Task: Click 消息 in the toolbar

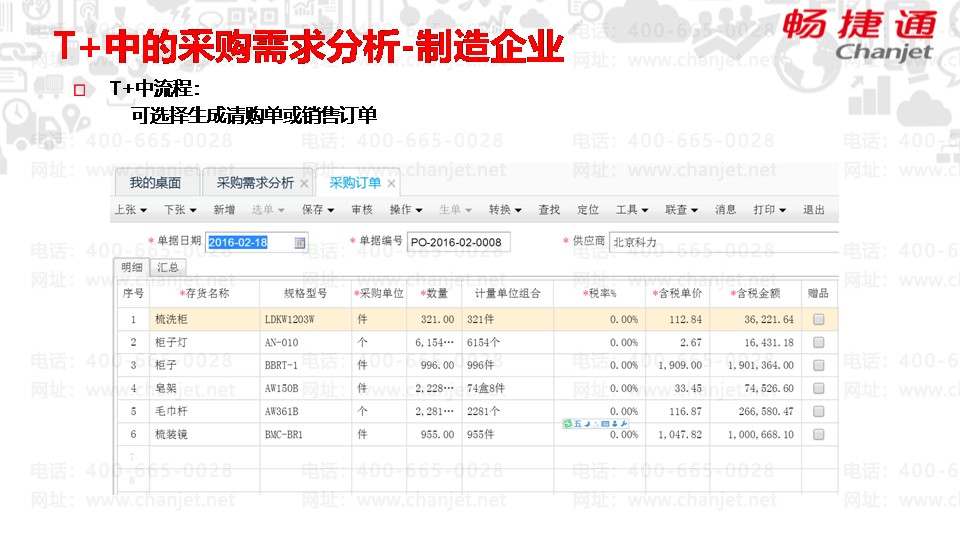Action: [726, 210]
